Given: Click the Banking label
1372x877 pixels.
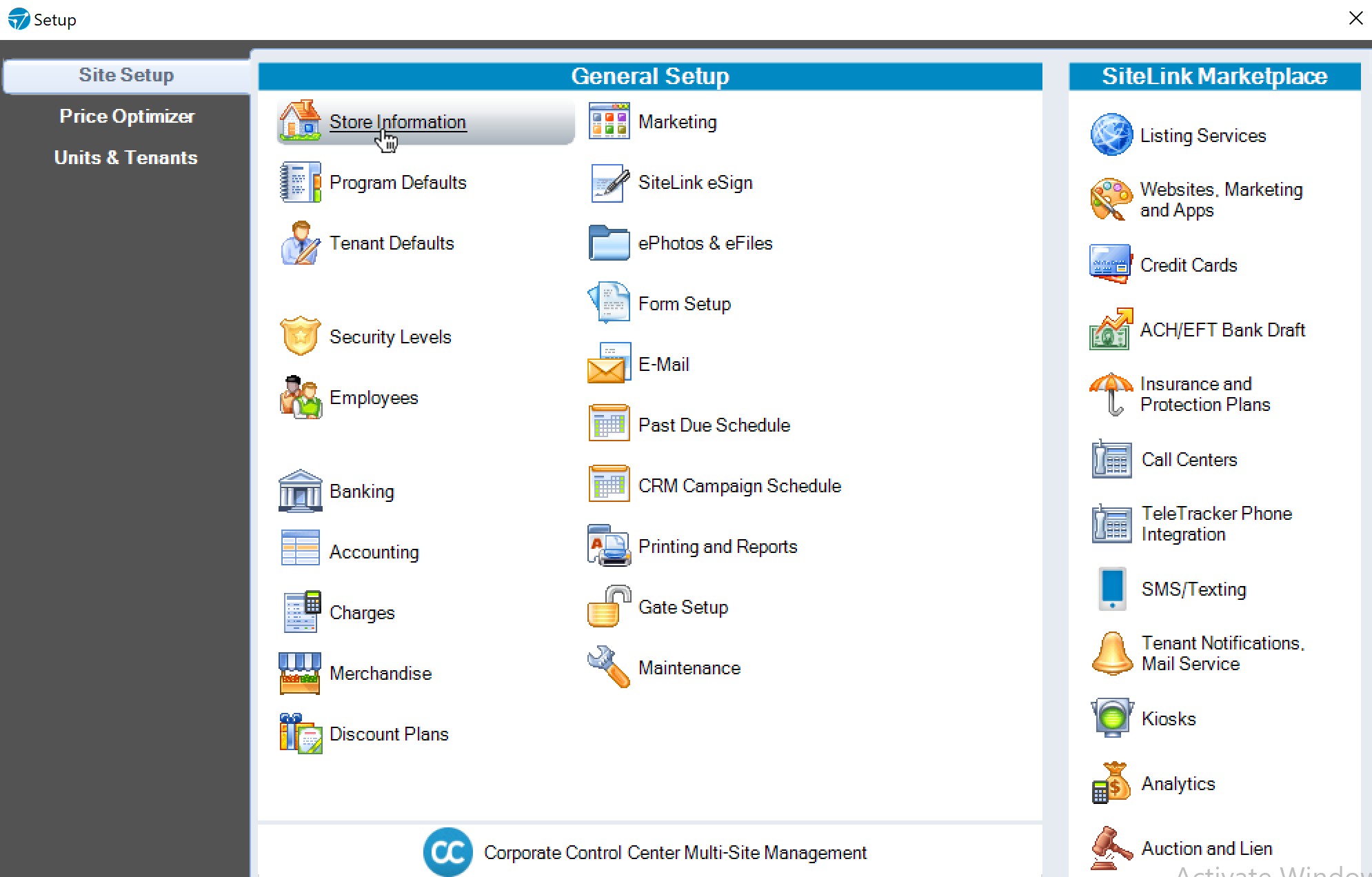Looking at the screenshot, I should coord(362,492).
